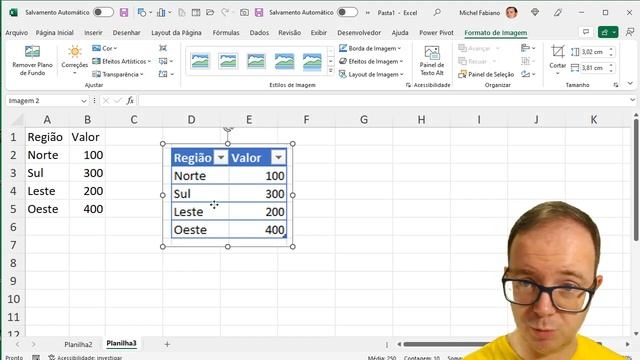Click the camera icon in quick access toolbar

click(244, 13)
